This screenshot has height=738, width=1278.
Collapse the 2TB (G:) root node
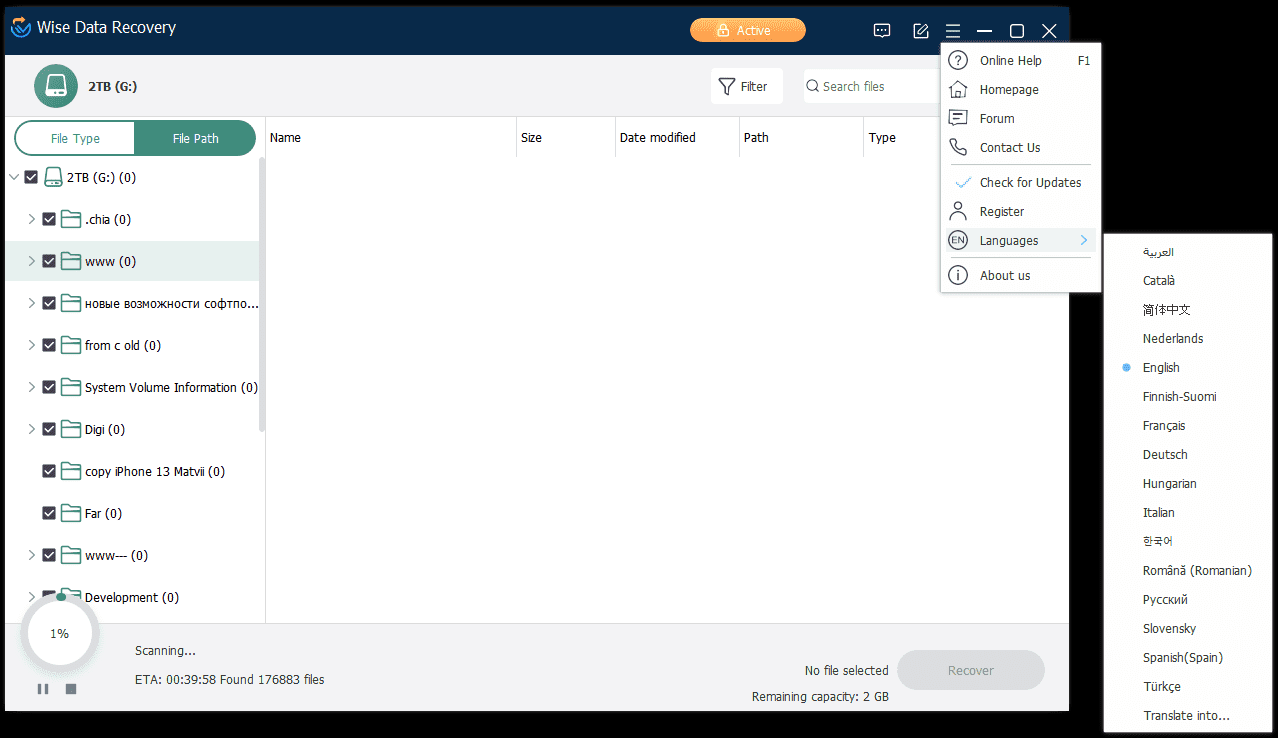click(x=14, y=177)
